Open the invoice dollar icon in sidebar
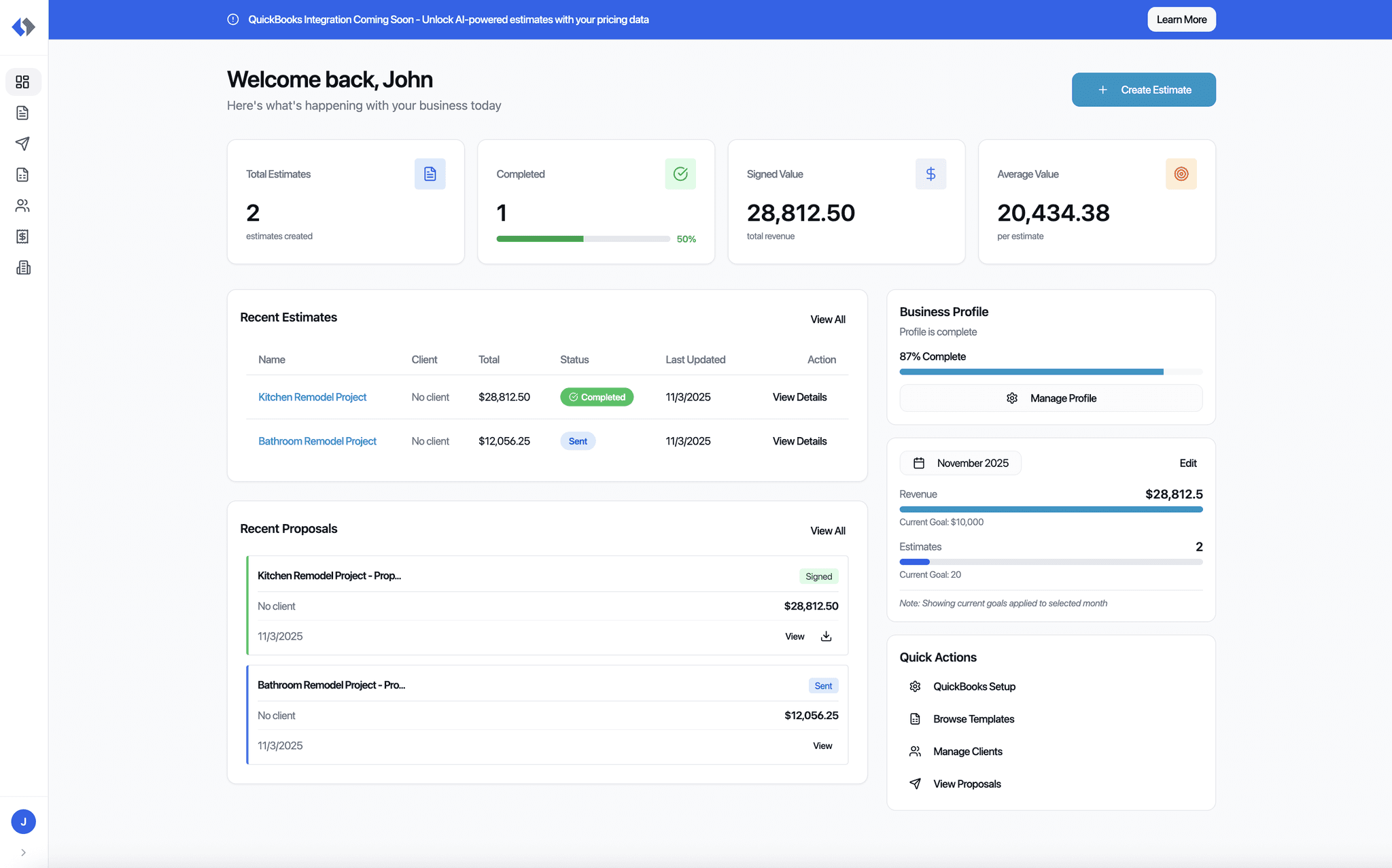 pyautogui.click(x=22, y=237)
